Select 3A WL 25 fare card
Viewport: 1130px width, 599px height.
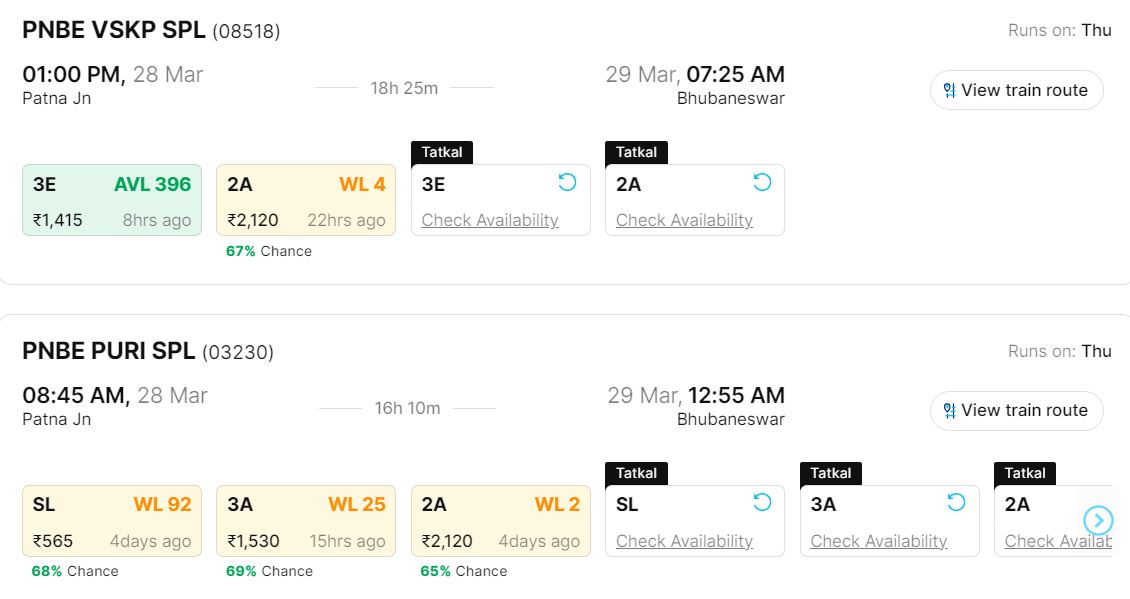(x=306, y=521)
